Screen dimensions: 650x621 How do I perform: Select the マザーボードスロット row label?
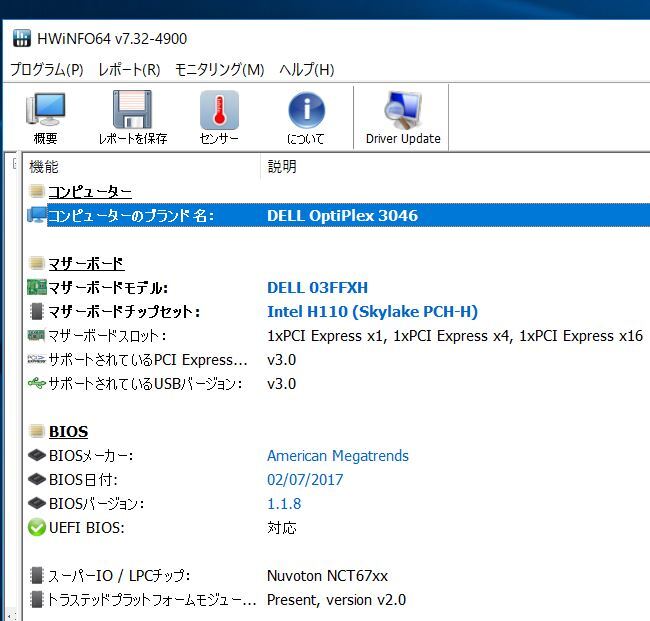pyautogui.click(x=107, y=335)
